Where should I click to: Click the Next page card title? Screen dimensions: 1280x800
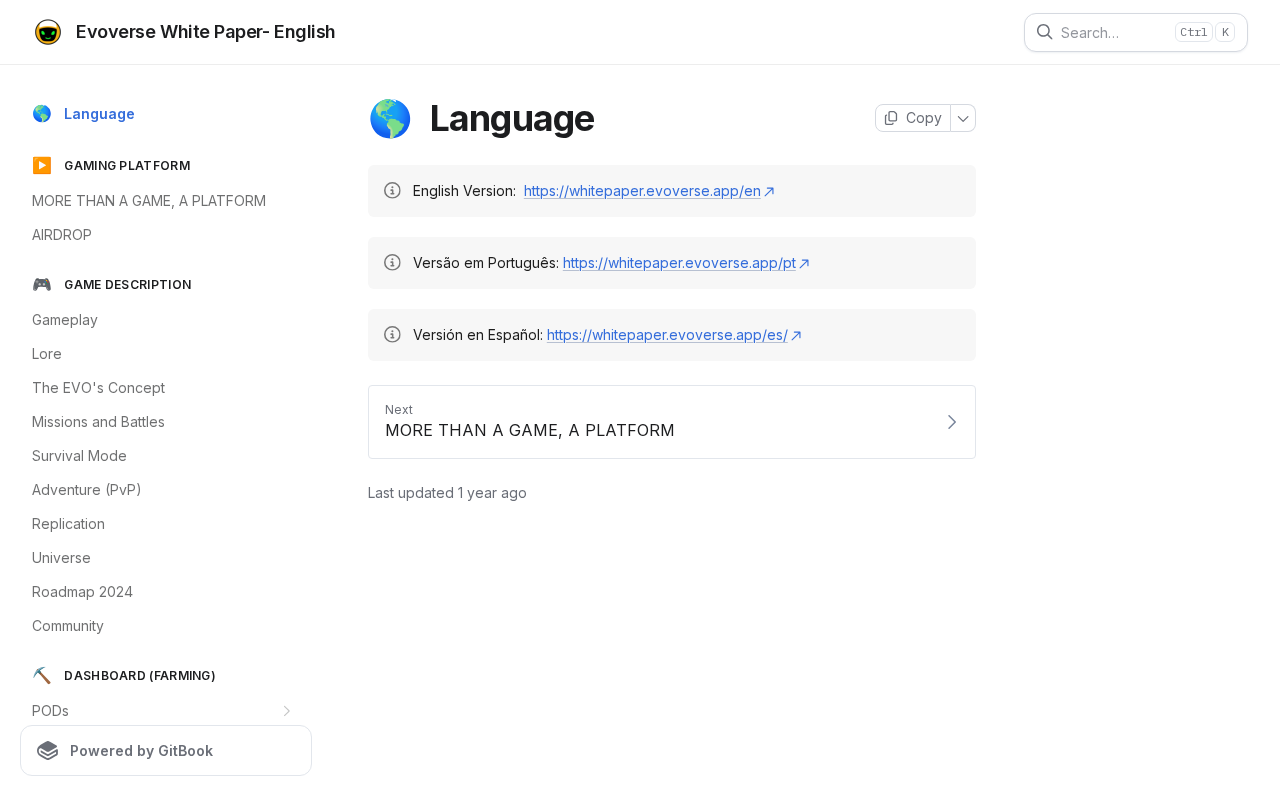tap(530, 431)
